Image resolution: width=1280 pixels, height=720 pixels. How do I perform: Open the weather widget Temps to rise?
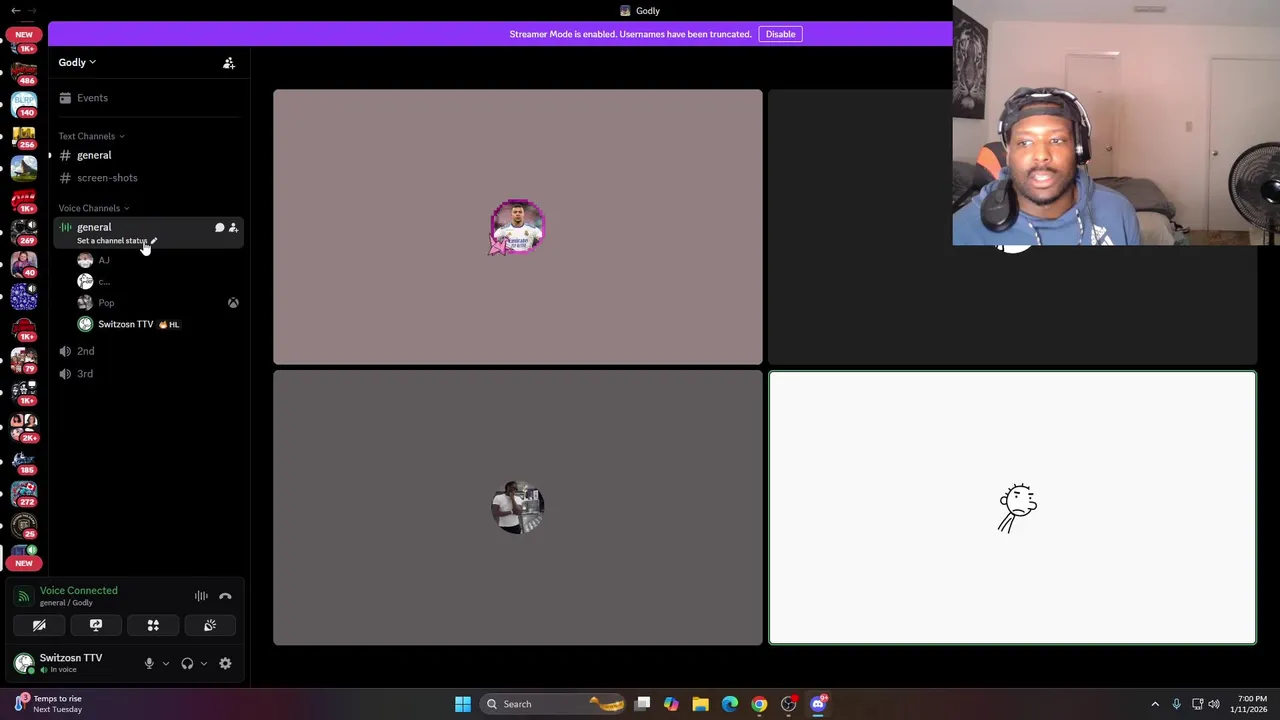47,704
